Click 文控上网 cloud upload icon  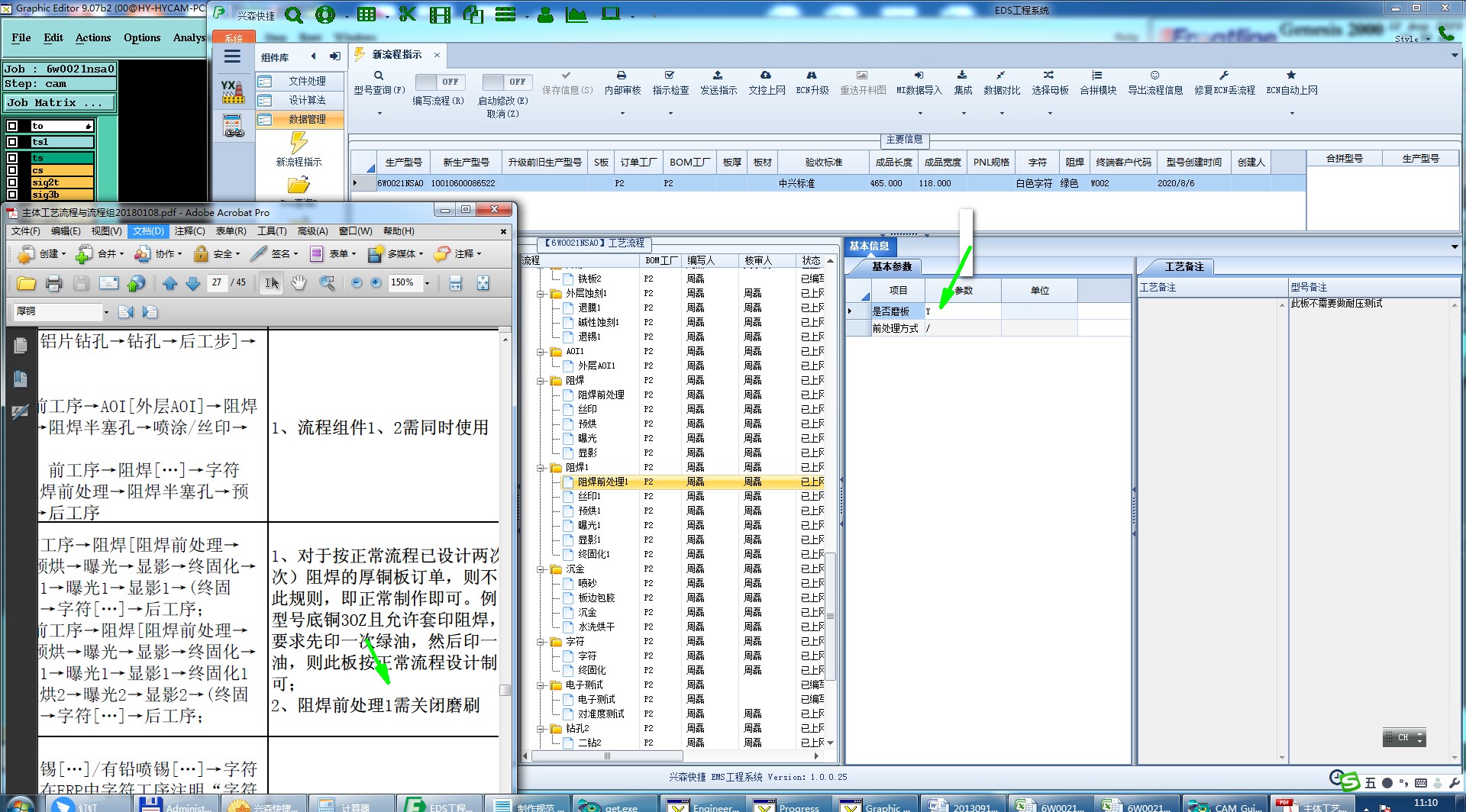(x=766, y=76)
